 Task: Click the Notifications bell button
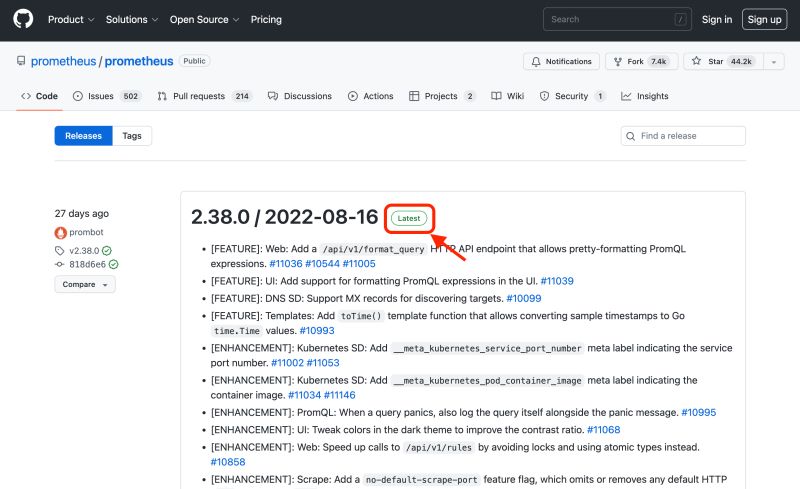pos(561,61)
